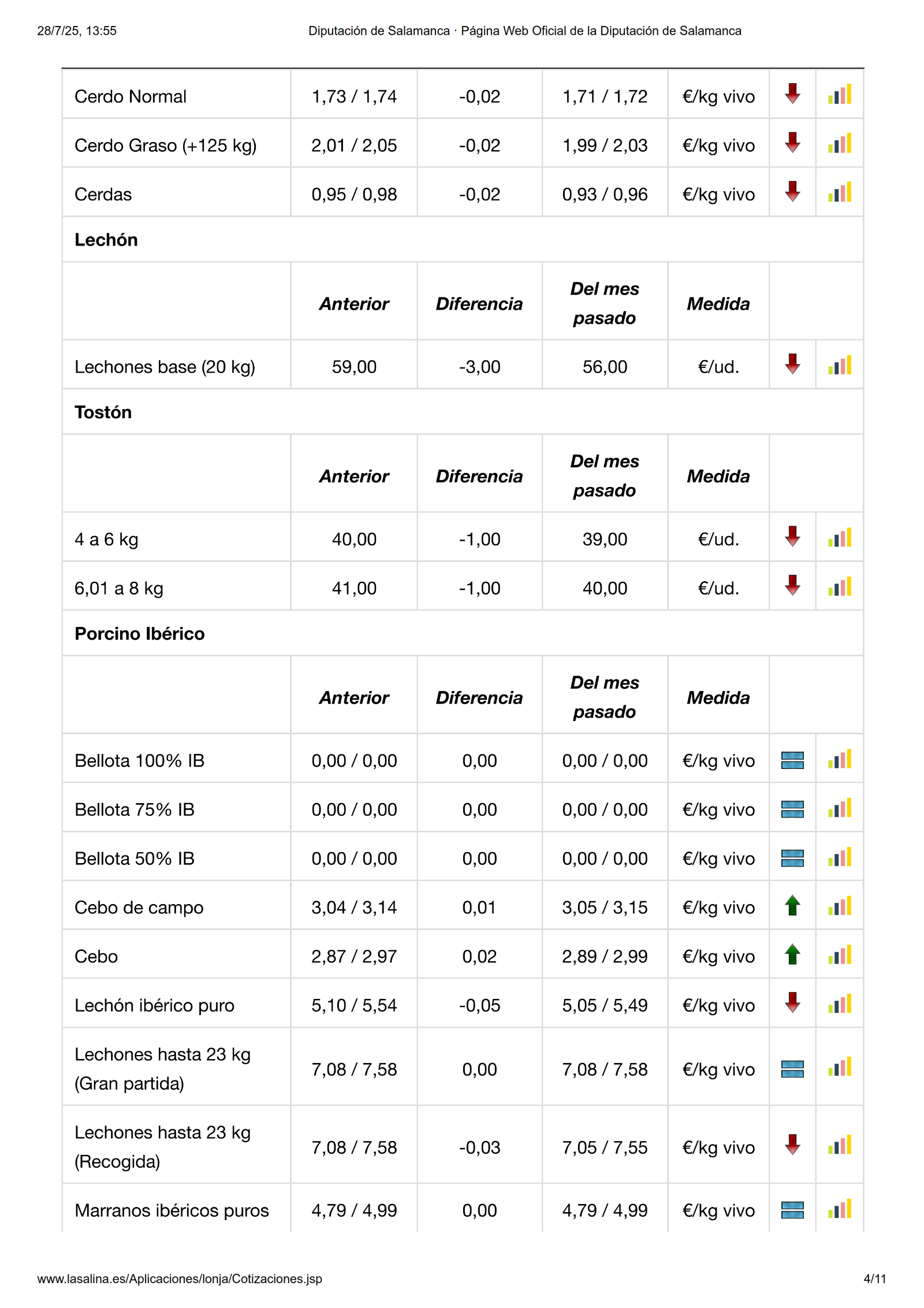This screenshot has height=1308, width=924.
Task: Click the chart icon for Lechones hasta 23 kg (Recogida)
Action: coord(839,1146)
